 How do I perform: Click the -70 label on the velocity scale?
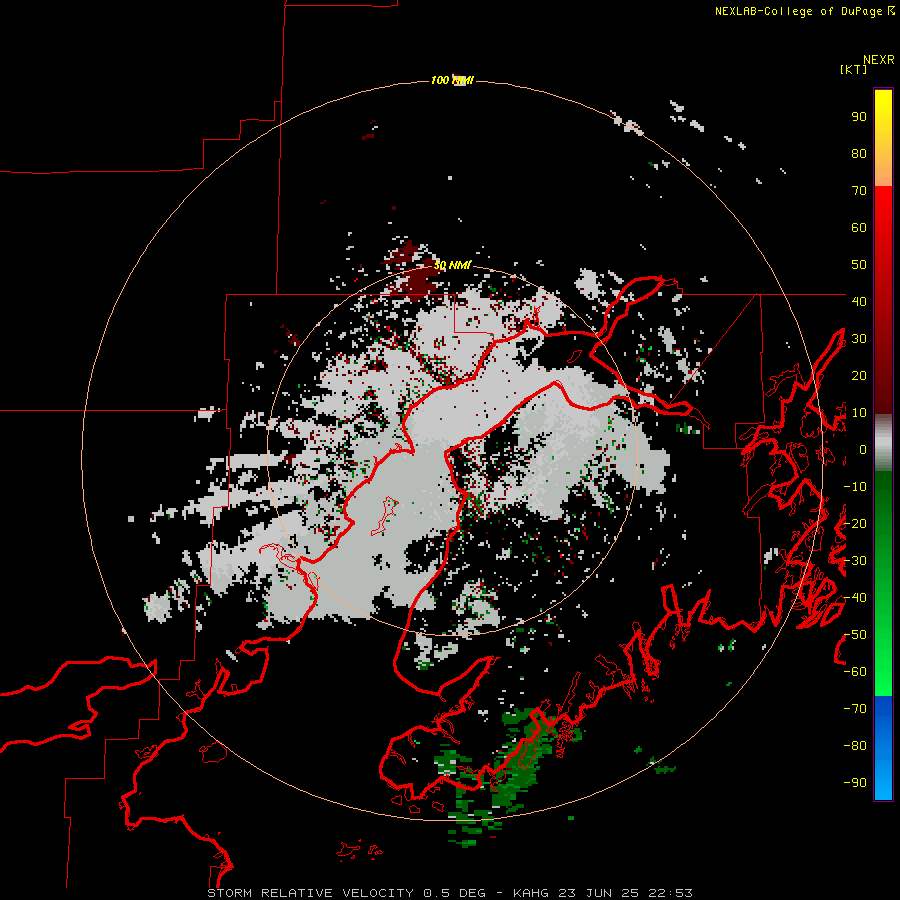click(855, 709)
